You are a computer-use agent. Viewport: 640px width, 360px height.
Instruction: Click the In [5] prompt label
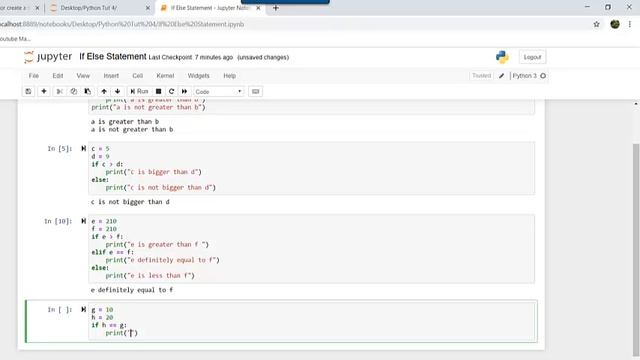[x=60, y=149]
